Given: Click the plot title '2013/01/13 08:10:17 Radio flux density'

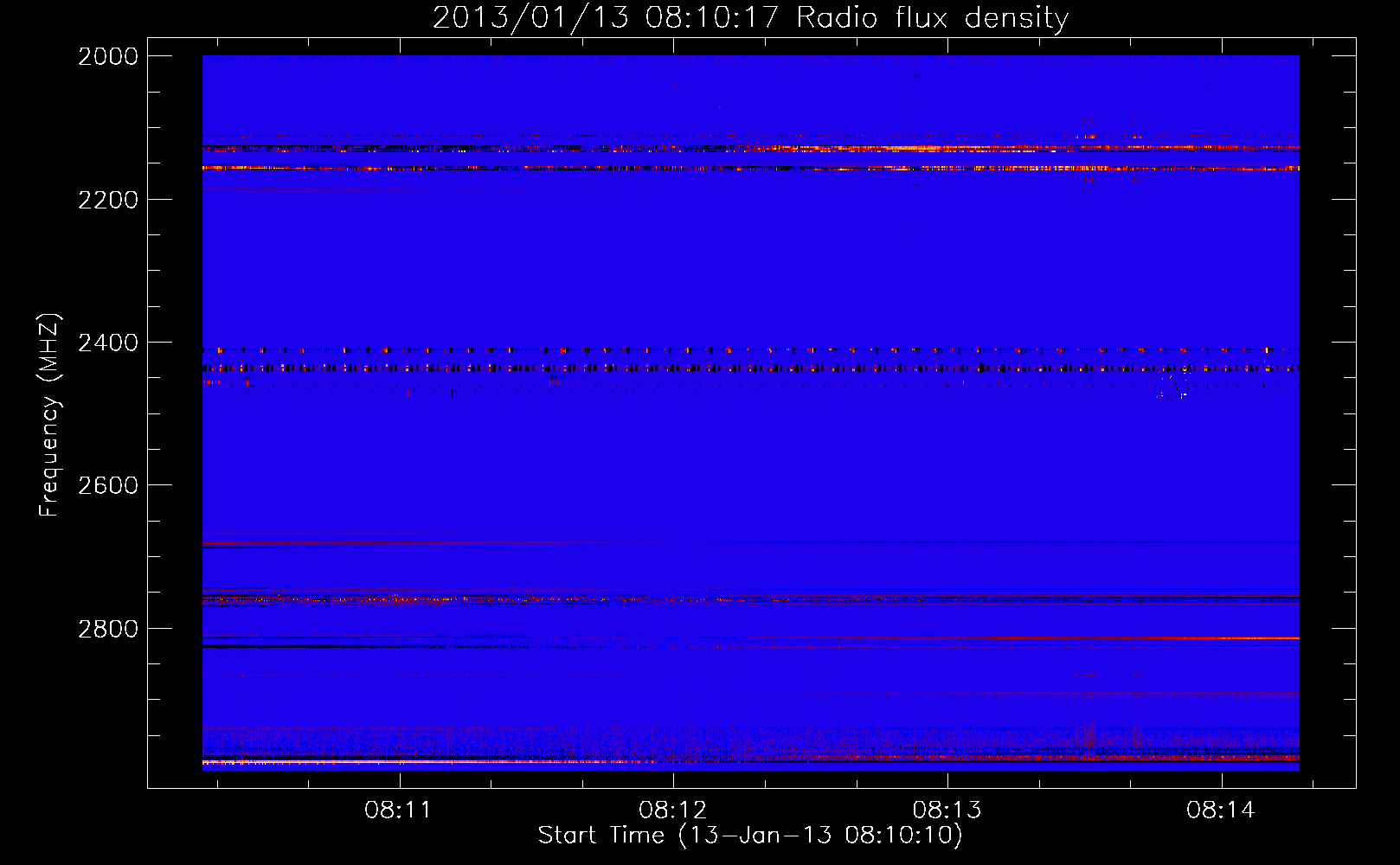Looking at the screenshot, I should pos(750,18).
